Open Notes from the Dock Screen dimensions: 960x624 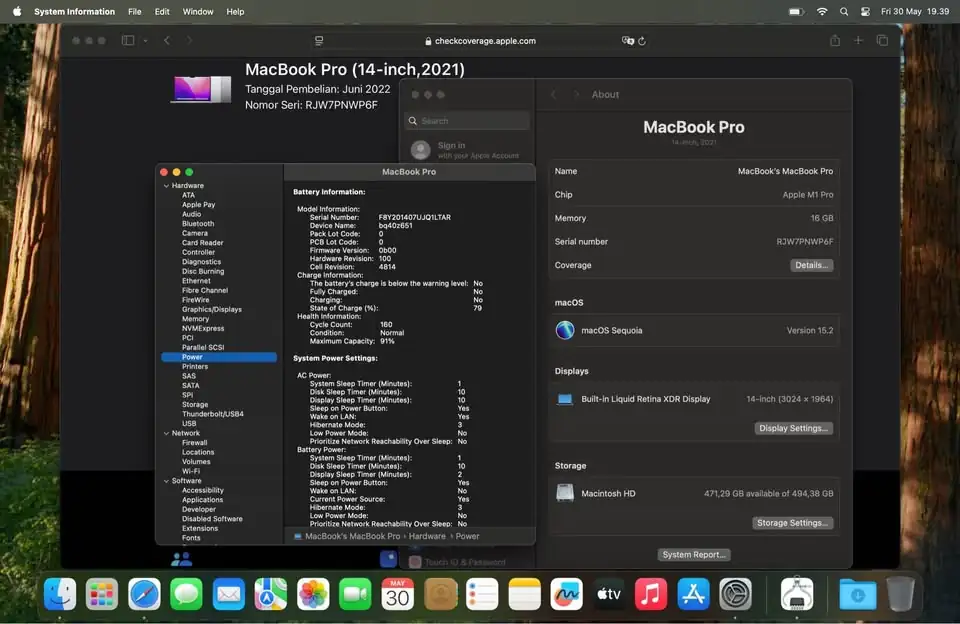tap(525, 594)
